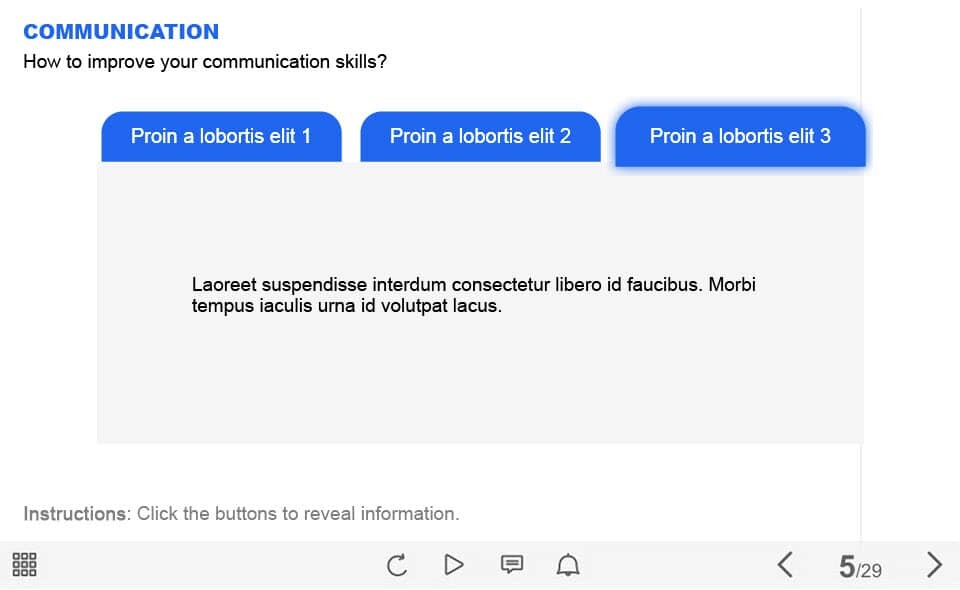Click the total slide count 29
This screenshot has height=590, width=960.
[871, 571]
